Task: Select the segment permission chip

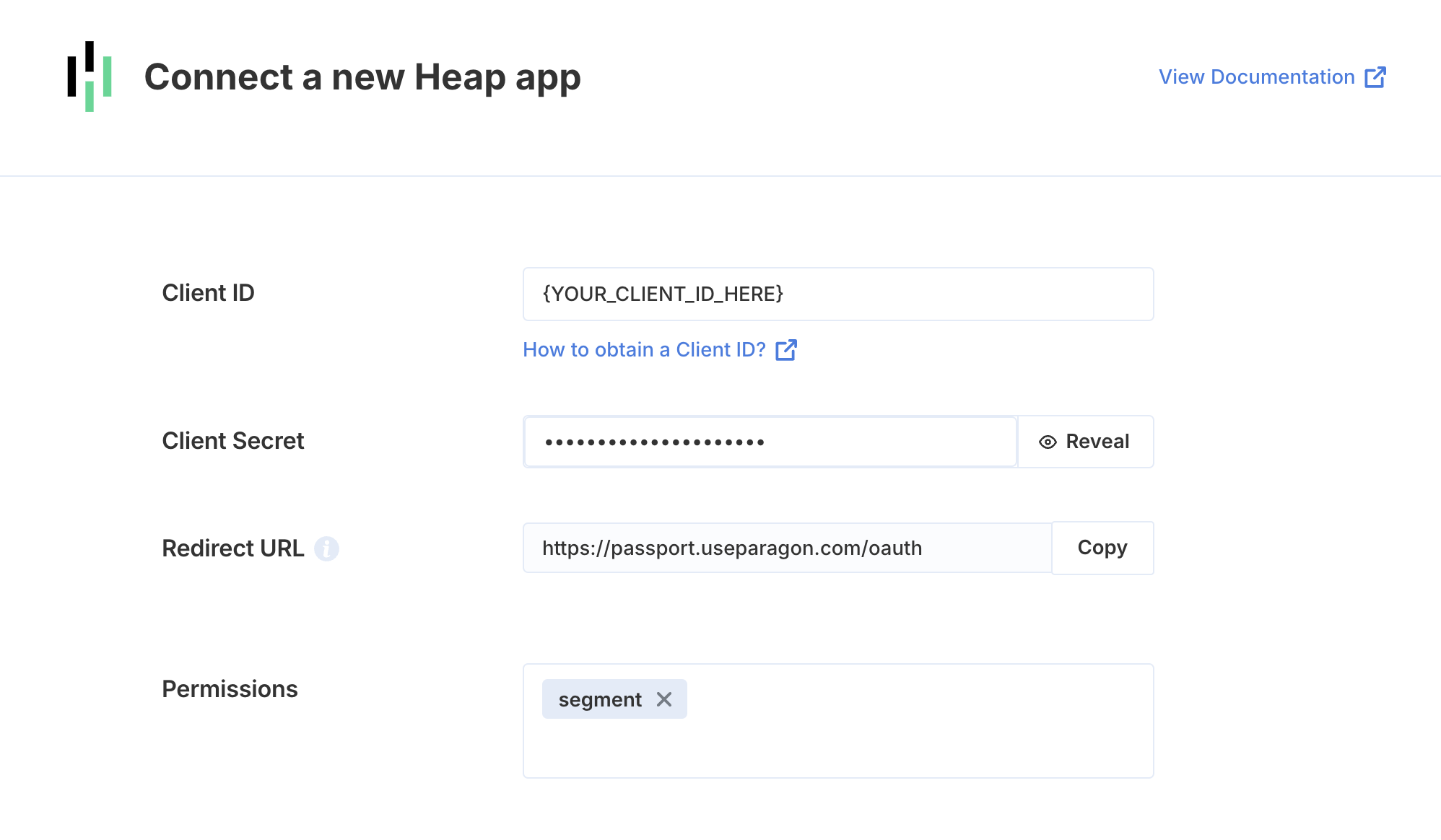Action: click(x=600, y=699)
